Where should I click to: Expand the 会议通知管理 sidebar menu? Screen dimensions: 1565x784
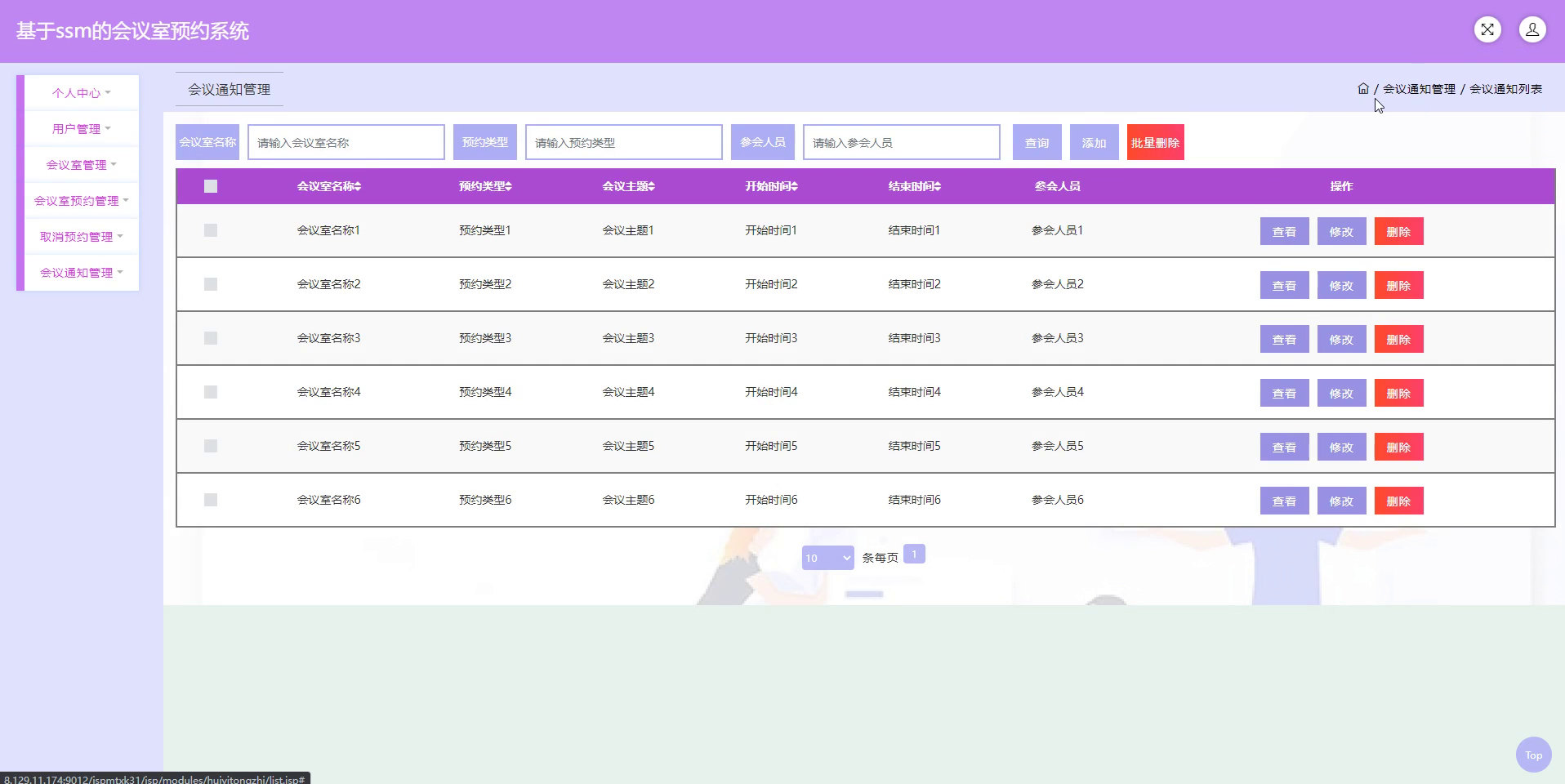click(82, 273)
